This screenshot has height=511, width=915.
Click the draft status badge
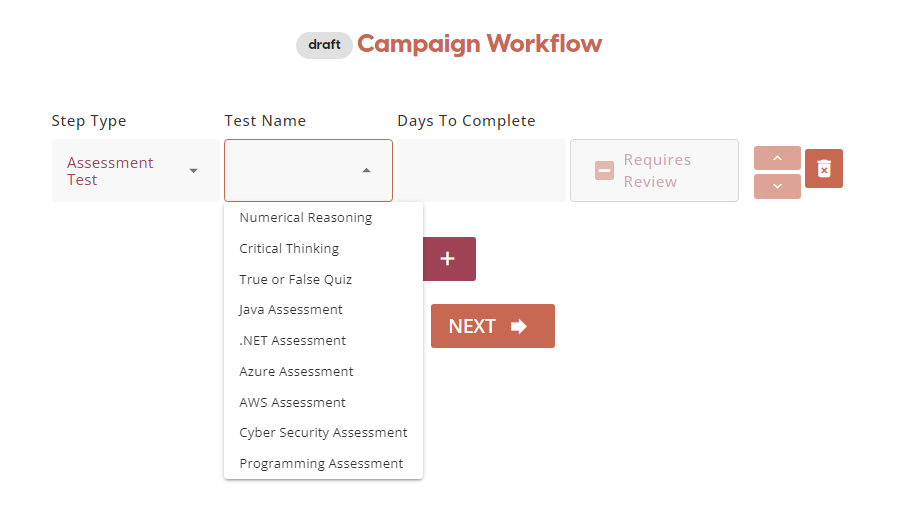(324, 45)
